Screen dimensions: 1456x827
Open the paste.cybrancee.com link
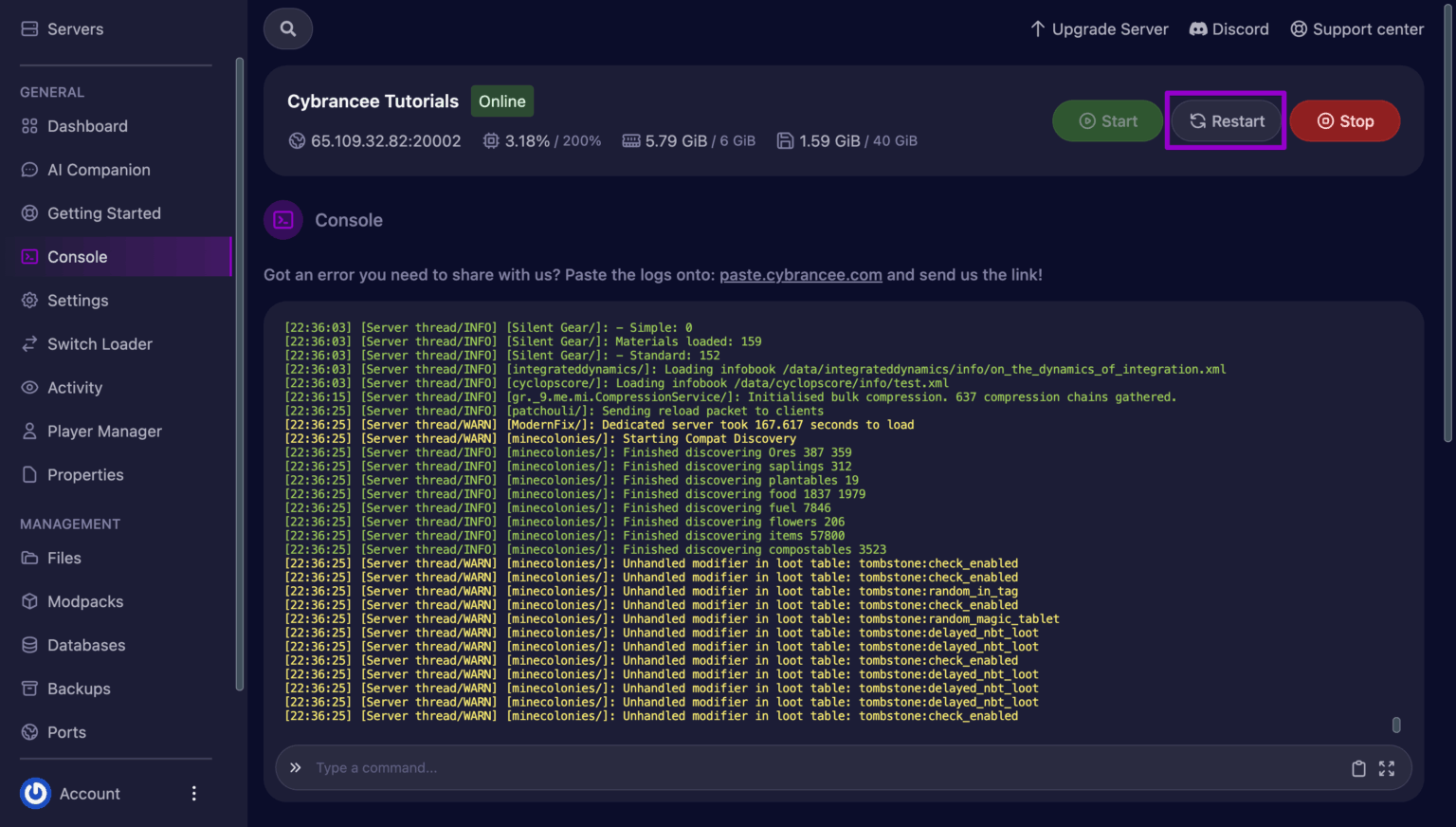pos(801,275)
